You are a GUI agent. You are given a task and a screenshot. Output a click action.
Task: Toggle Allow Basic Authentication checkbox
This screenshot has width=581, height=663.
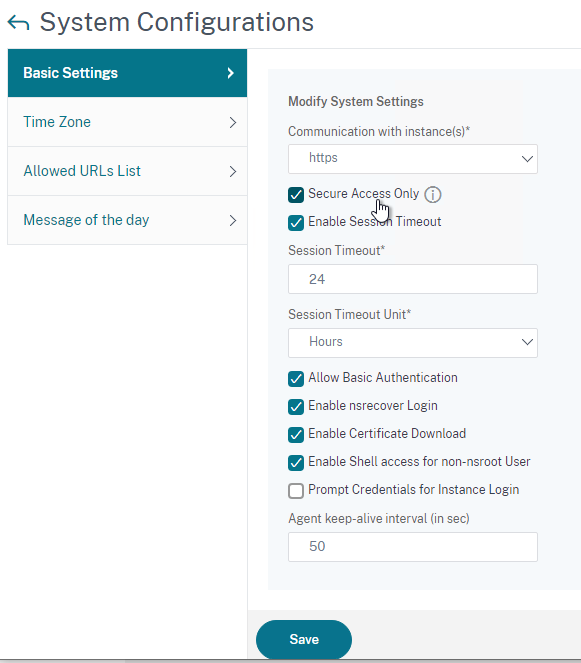point(296,379)
